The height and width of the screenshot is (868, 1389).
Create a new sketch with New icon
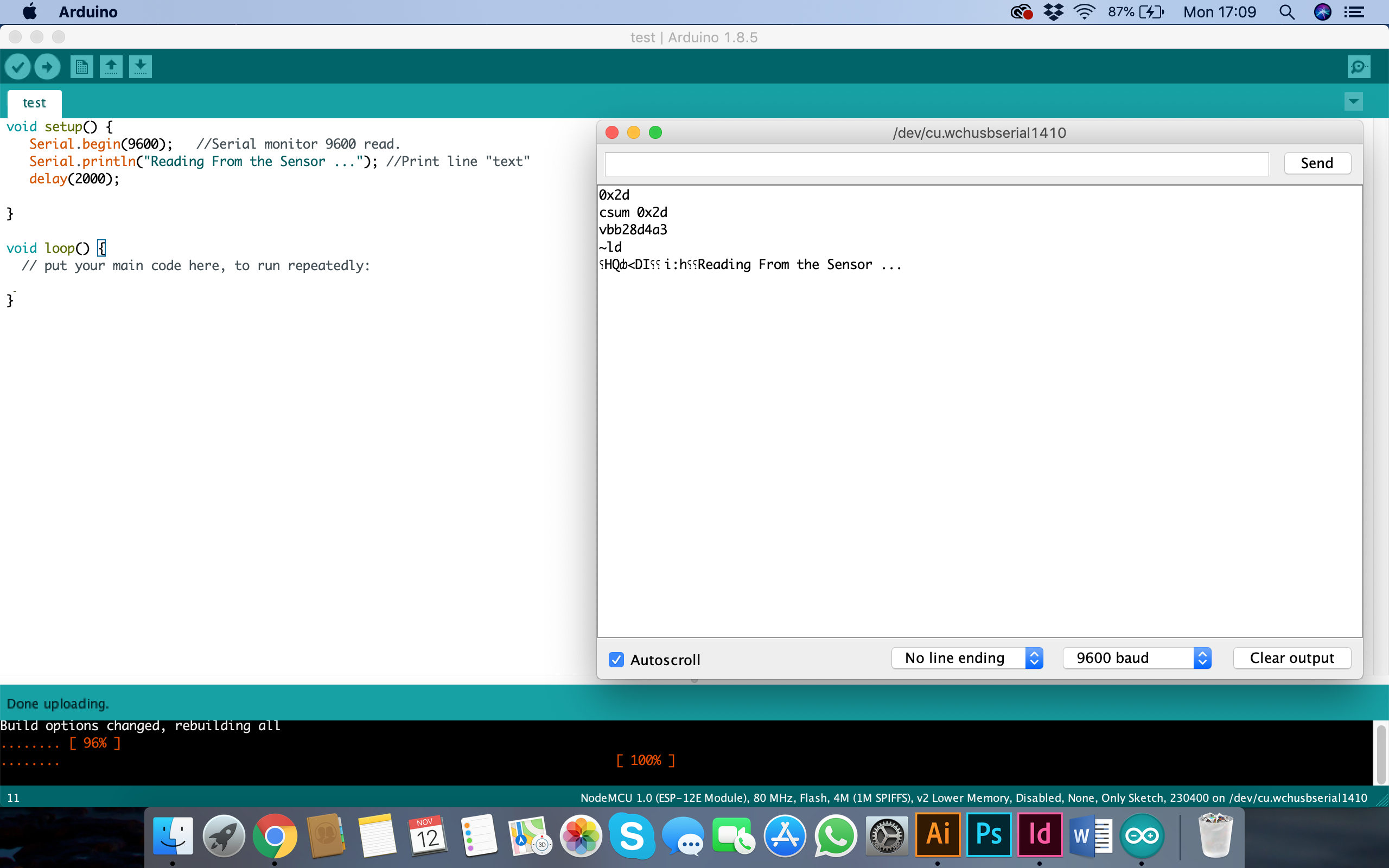(x=81, y=67)
